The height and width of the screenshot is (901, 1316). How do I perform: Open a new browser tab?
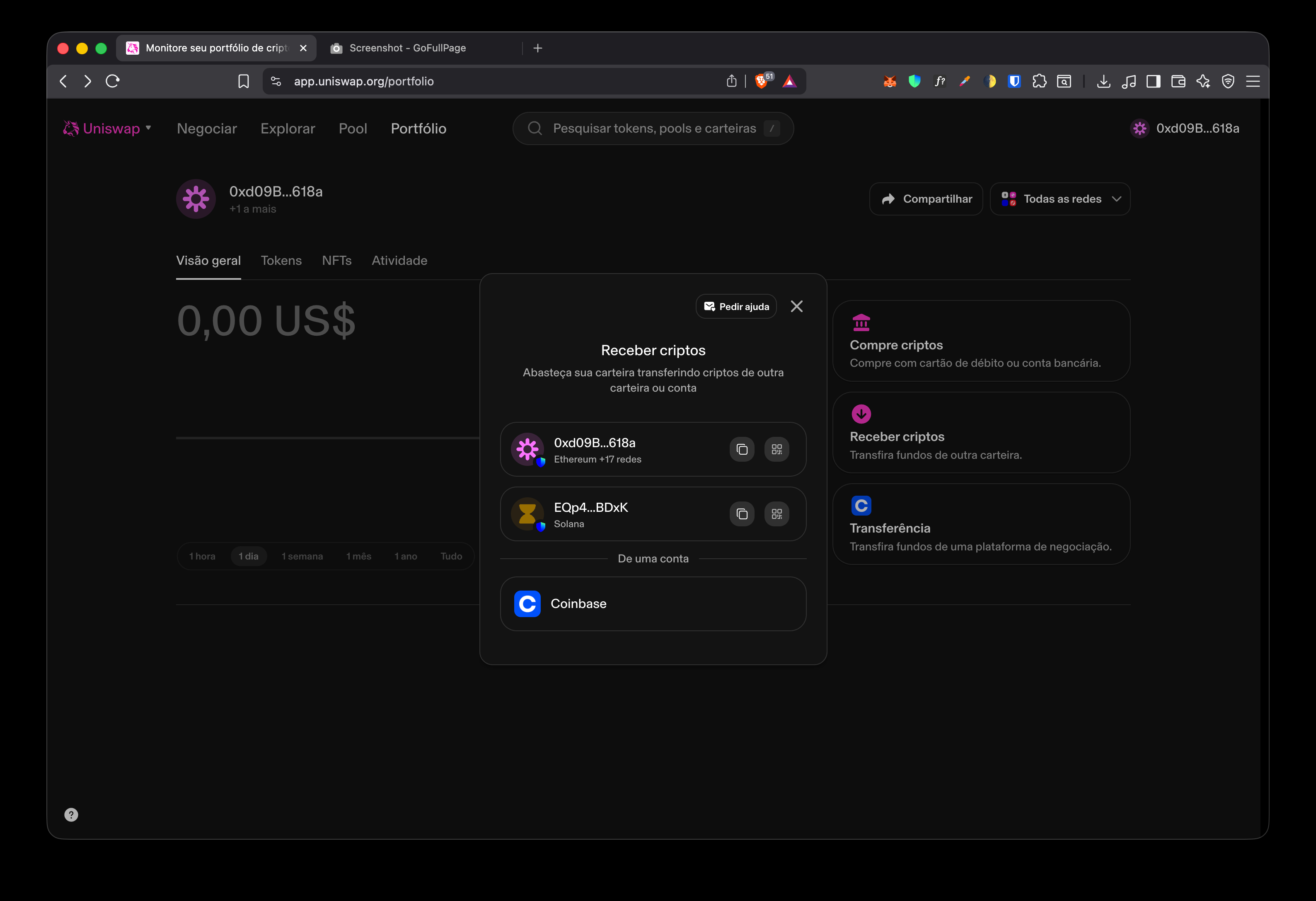coord(538,48)
